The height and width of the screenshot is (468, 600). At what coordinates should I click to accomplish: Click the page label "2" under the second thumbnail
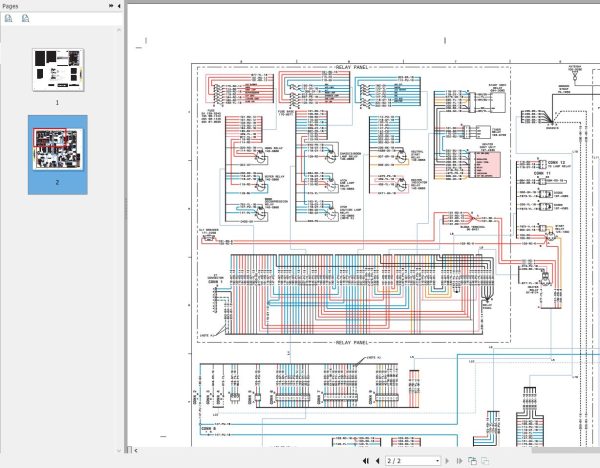click(57, 182)
